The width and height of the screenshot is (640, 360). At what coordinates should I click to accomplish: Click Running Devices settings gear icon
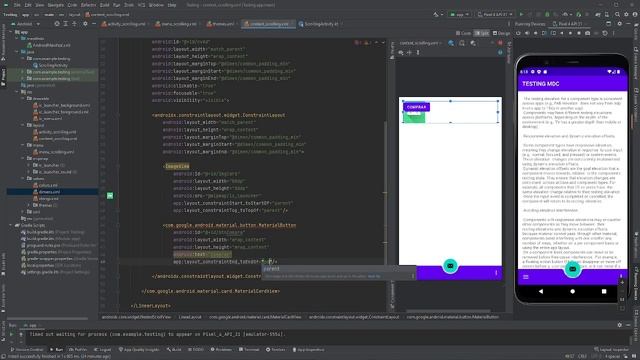[620, 24]
